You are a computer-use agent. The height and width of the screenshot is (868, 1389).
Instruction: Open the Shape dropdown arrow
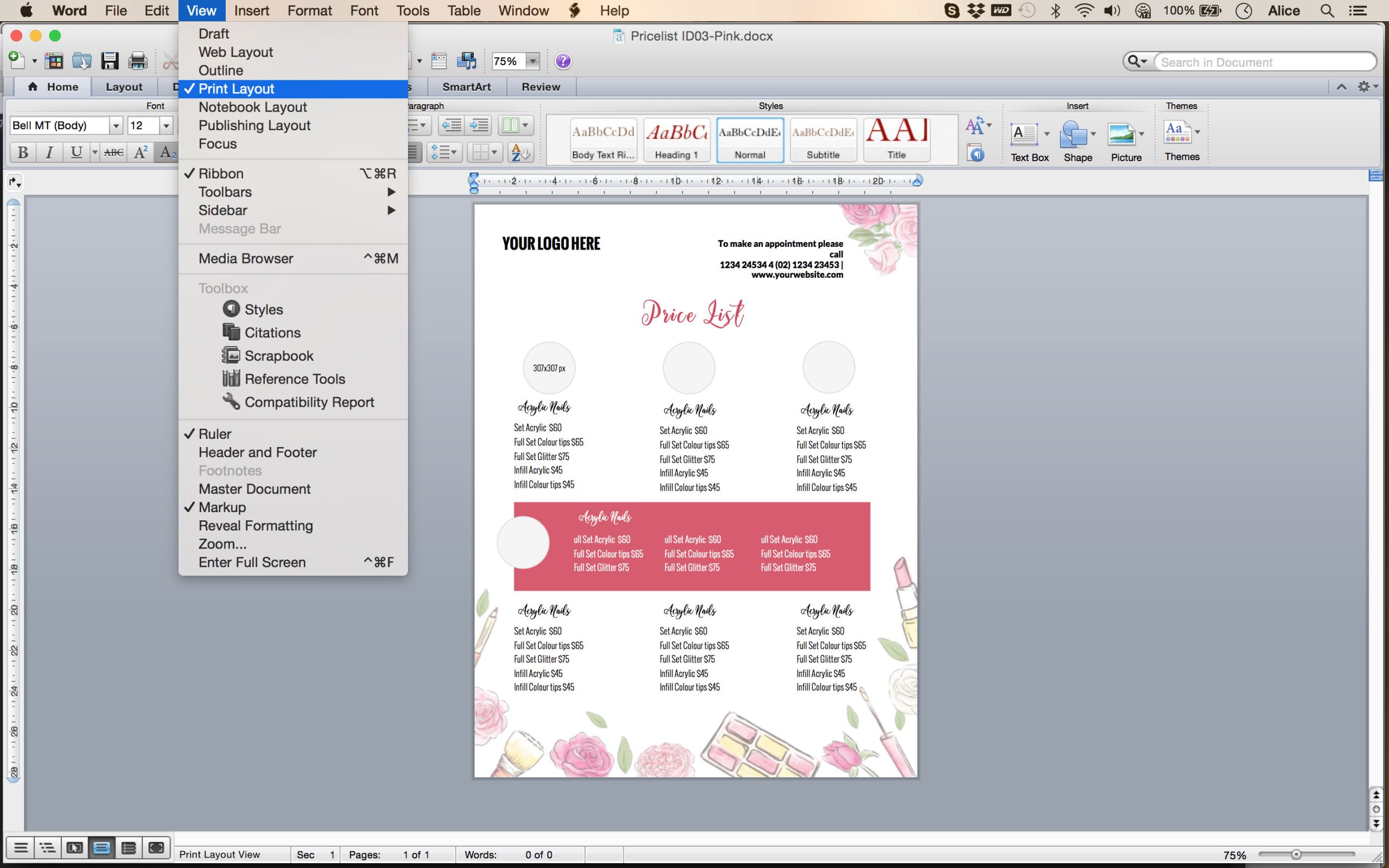click(x=1093, y=134)
